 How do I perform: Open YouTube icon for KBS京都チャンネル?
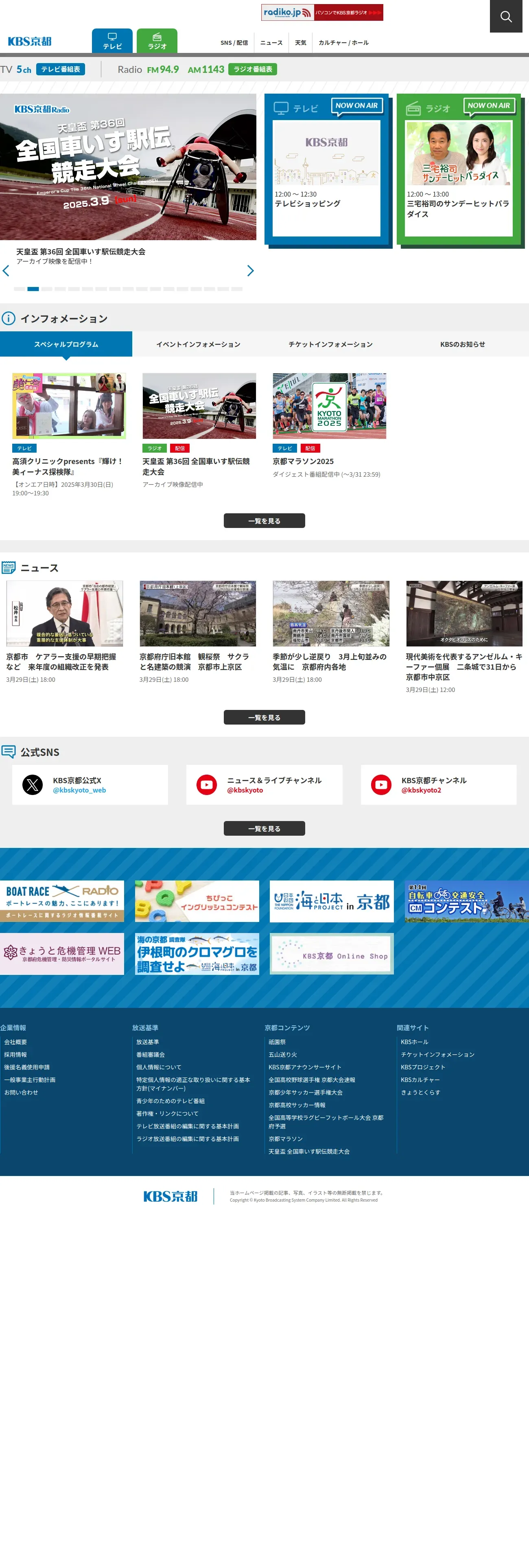381,784
